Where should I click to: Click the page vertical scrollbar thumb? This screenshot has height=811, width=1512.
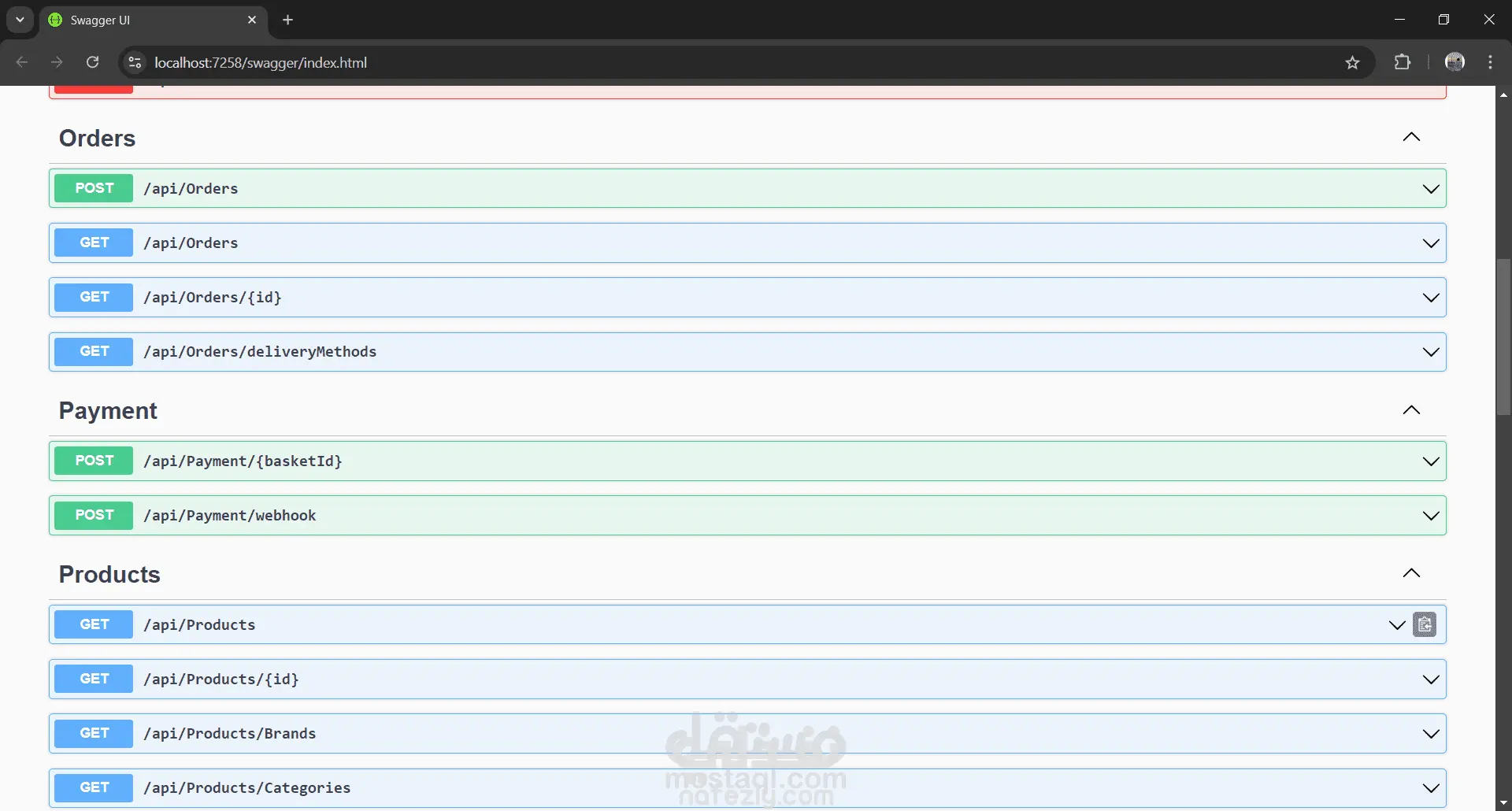coord(1503,337)
